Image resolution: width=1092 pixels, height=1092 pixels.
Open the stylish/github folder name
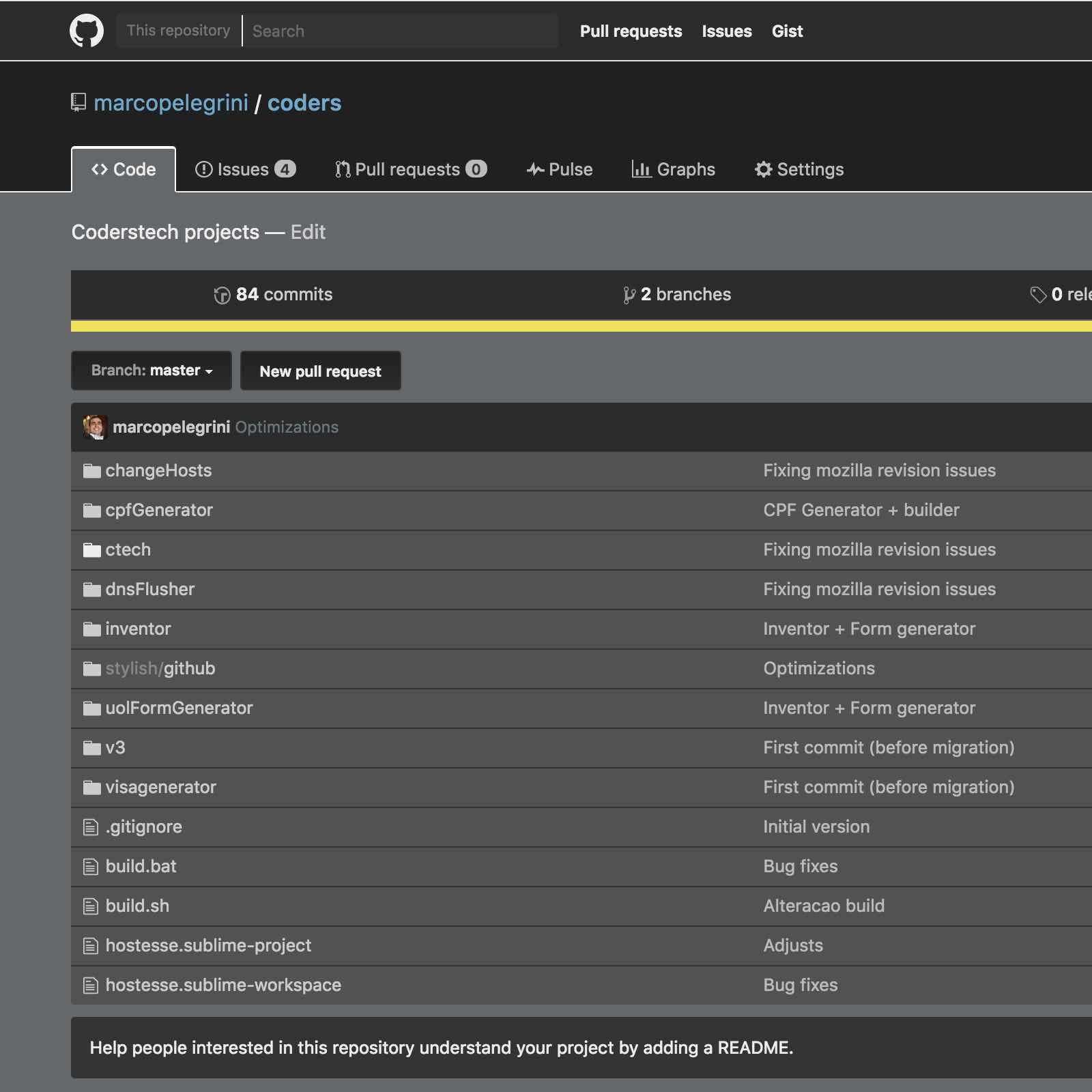[x=160, y=669]
